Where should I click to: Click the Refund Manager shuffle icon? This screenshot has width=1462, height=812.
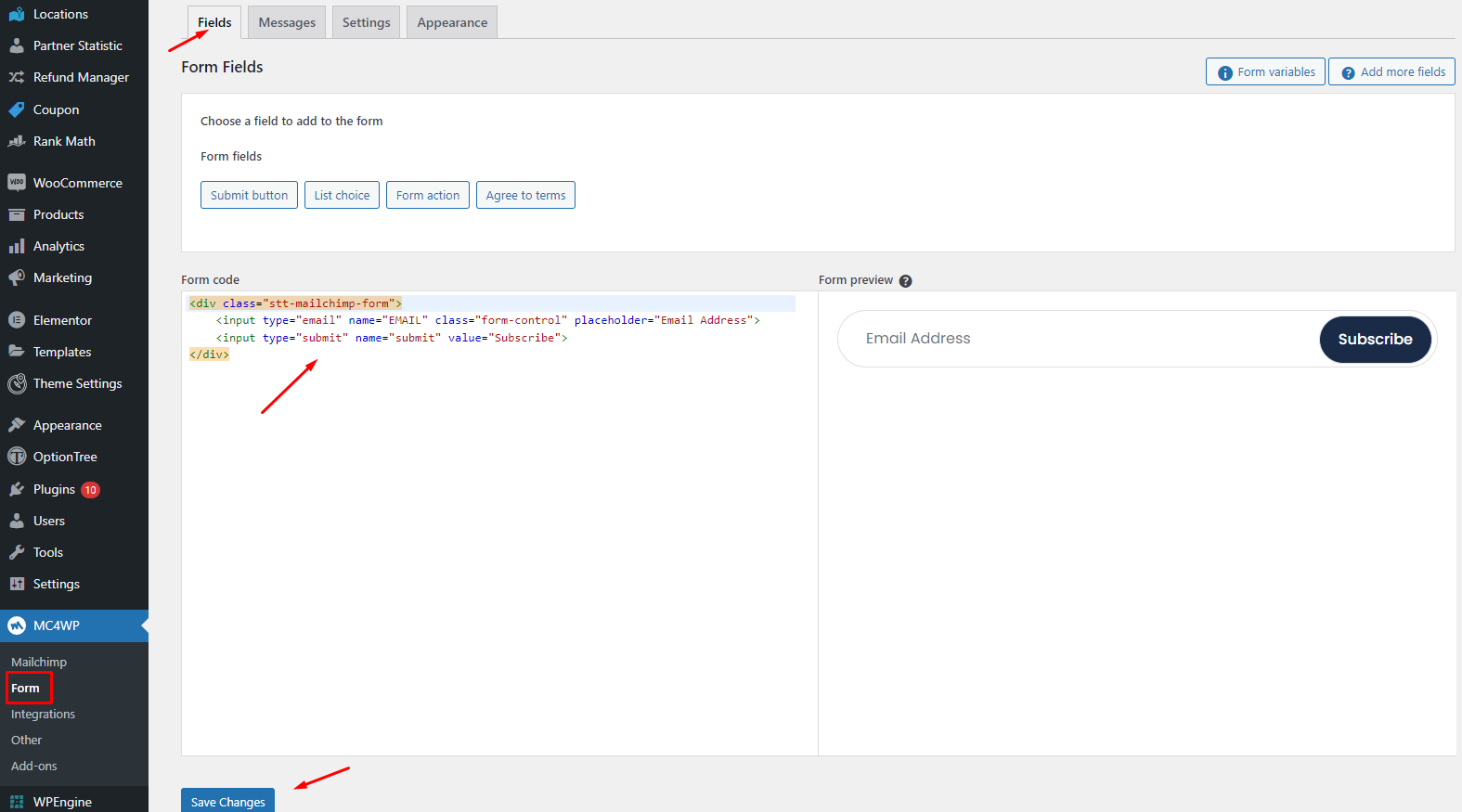click(17, 77)
